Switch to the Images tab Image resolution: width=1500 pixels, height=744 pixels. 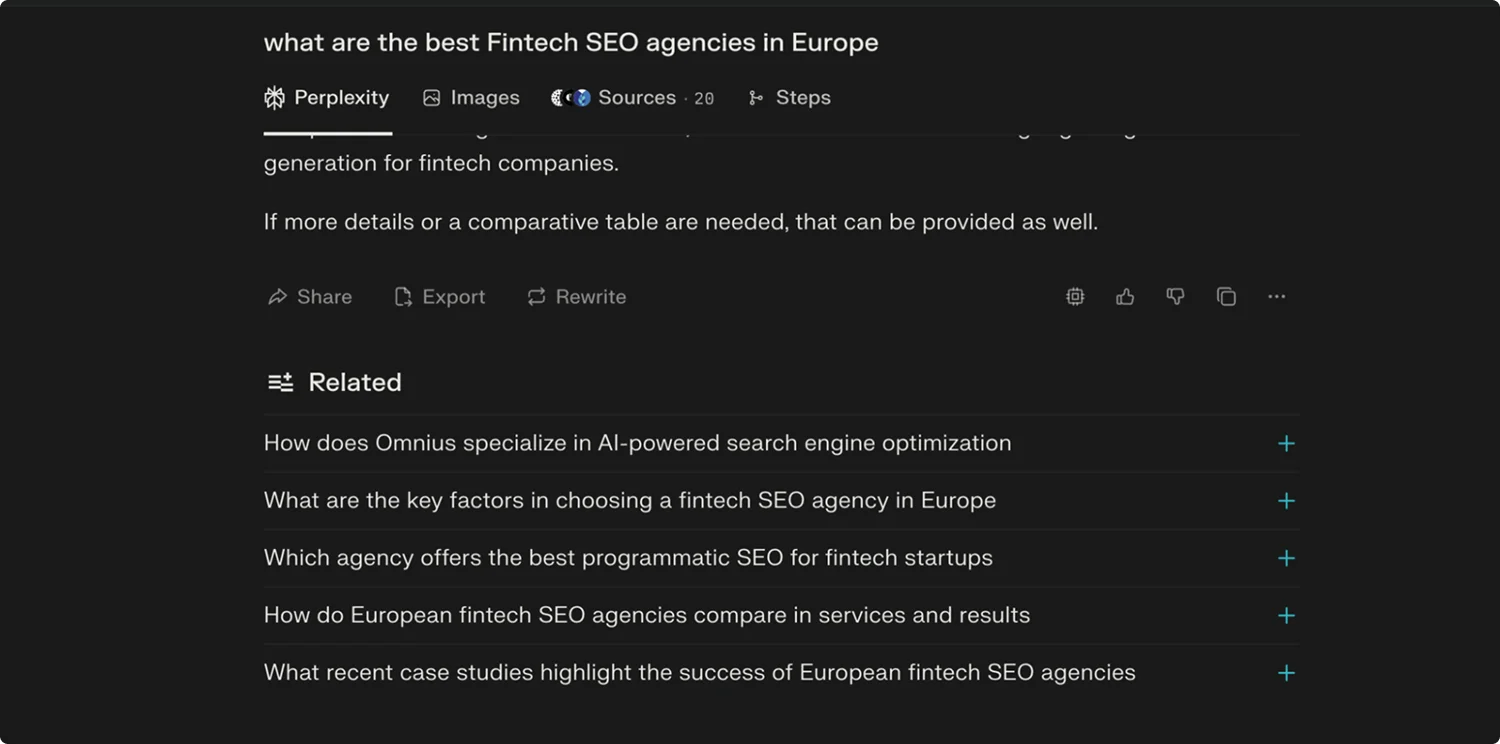(x=471, y=98)
